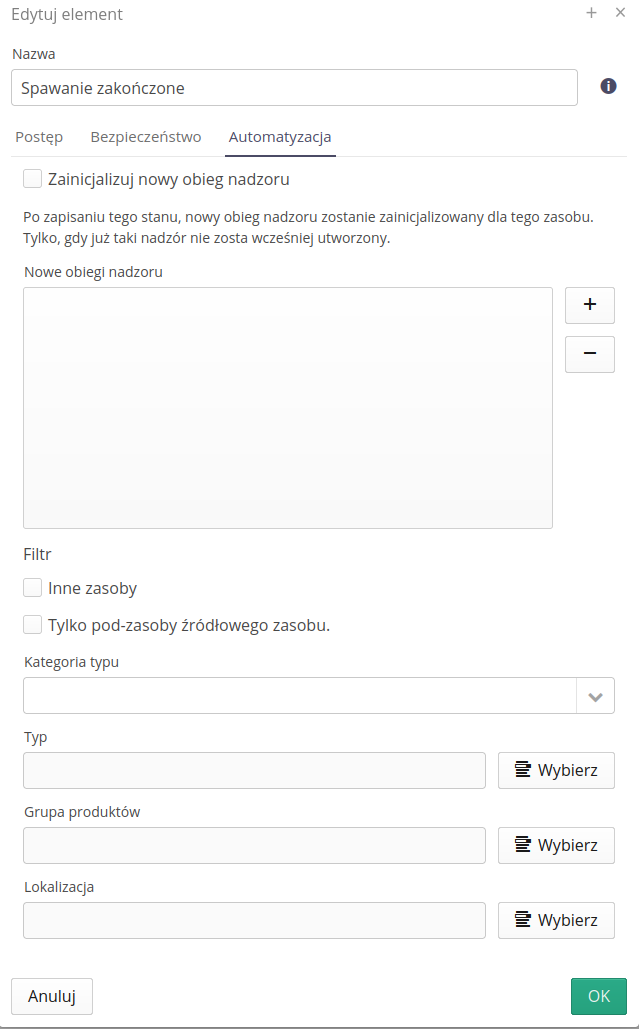Screen dimensions: 639x1029
Task: Click the Nazwa text field
Action: pos(294,88)
